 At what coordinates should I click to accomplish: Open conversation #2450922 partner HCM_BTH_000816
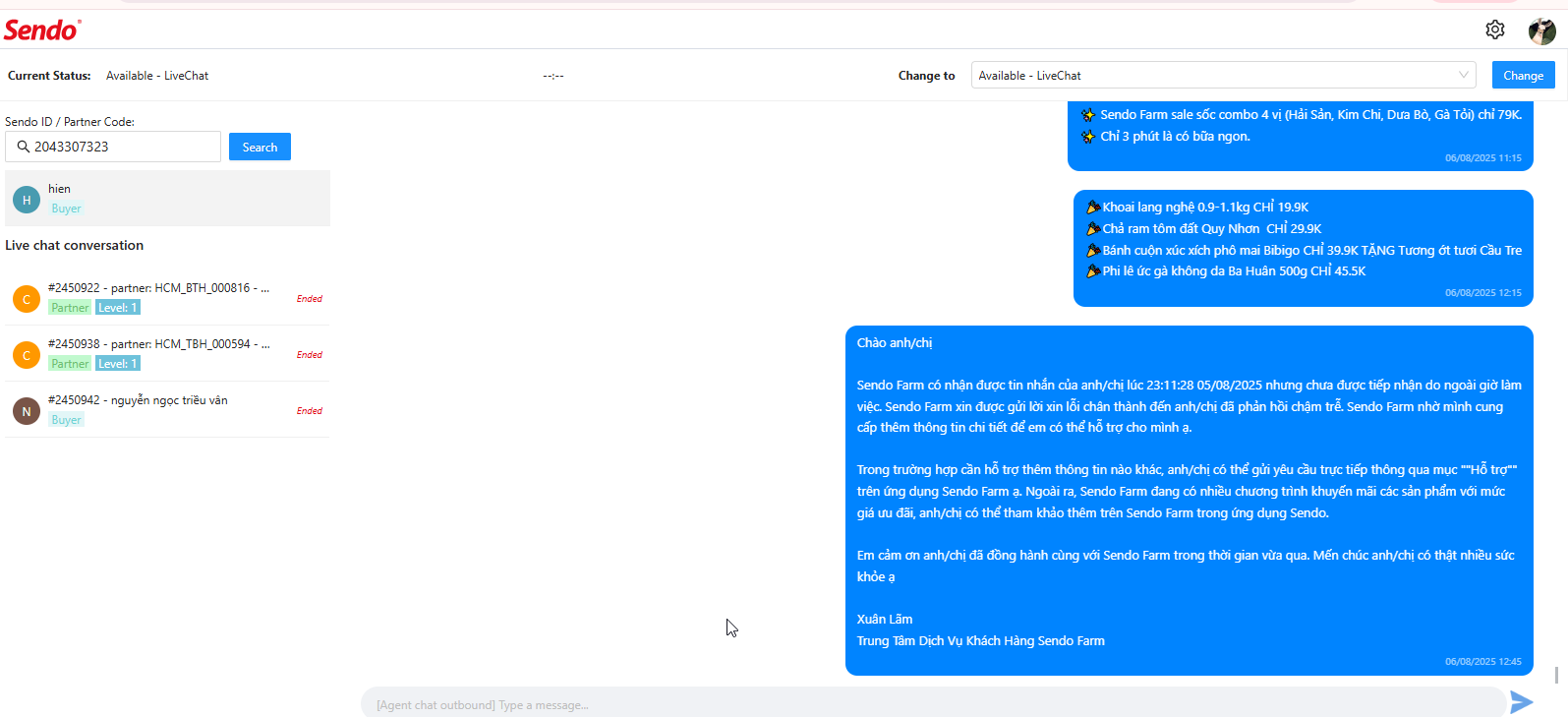click(x=167, y=298)
